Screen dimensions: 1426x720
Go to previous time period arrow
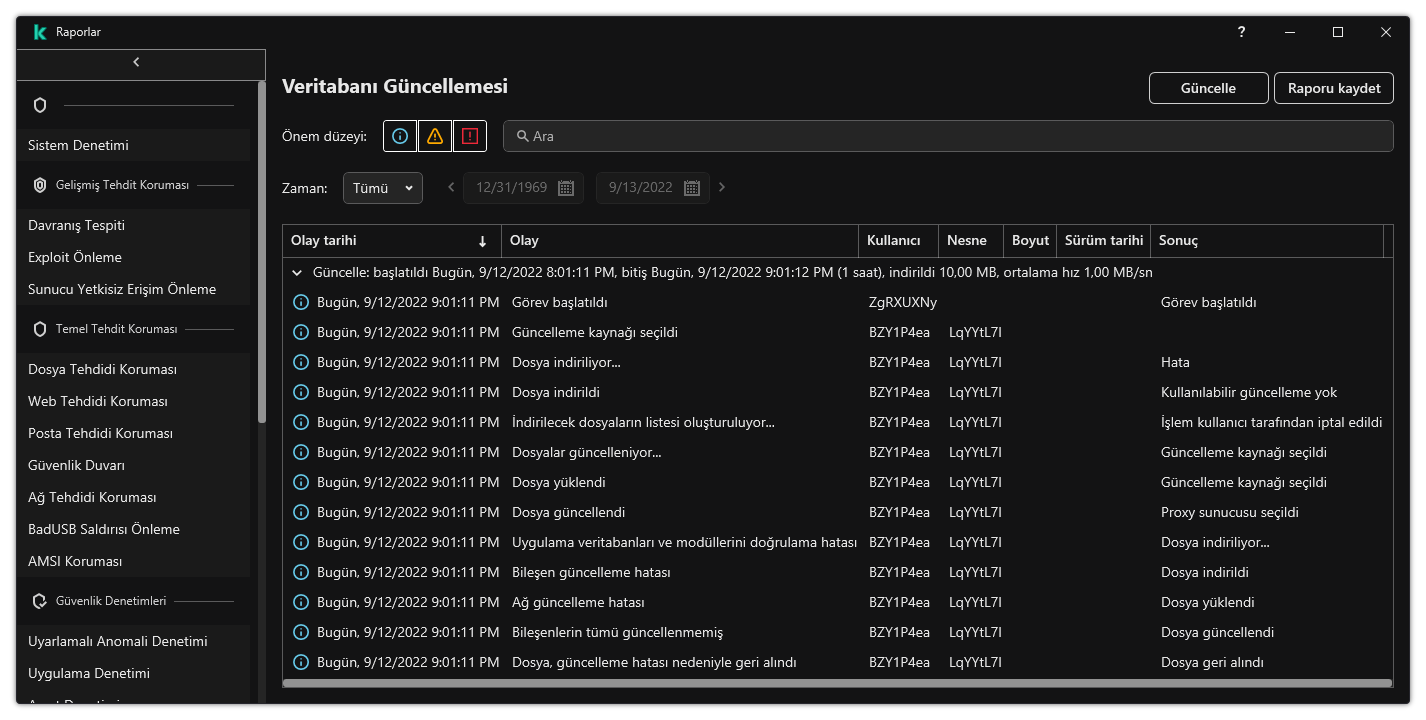[x=451, y=187]
